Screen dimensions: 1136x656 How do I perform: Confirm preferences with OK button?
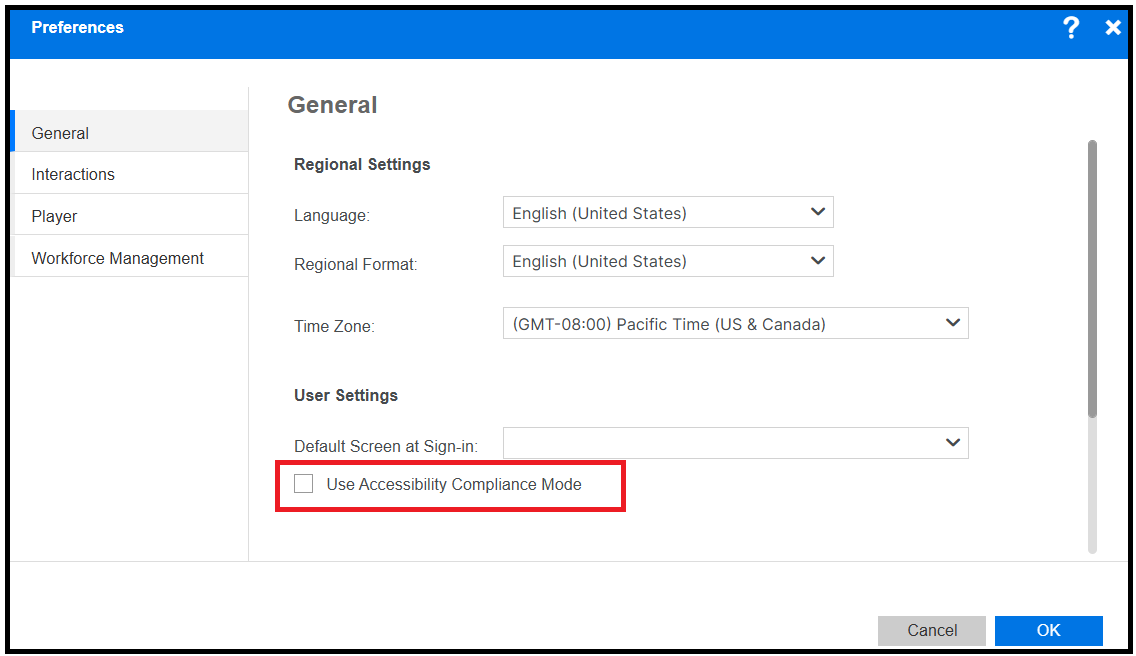[1048, 631]
